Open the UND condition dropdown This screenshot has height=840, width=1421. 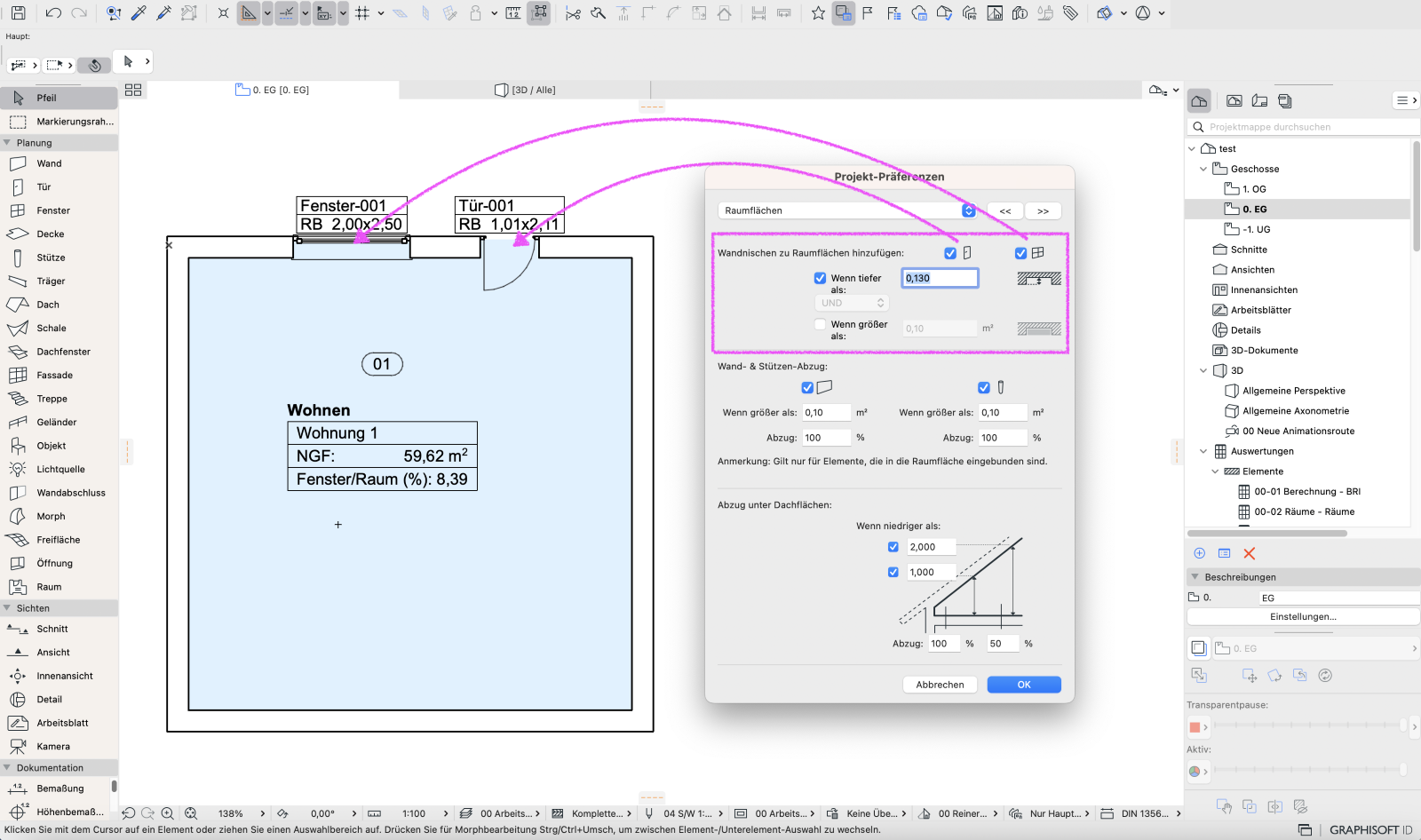(x=852, y=303)
